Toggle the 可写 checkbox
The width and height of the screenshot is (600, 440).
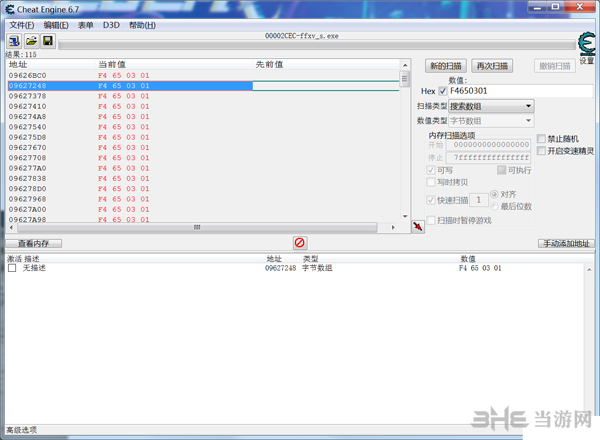click(x=431, y=170)
